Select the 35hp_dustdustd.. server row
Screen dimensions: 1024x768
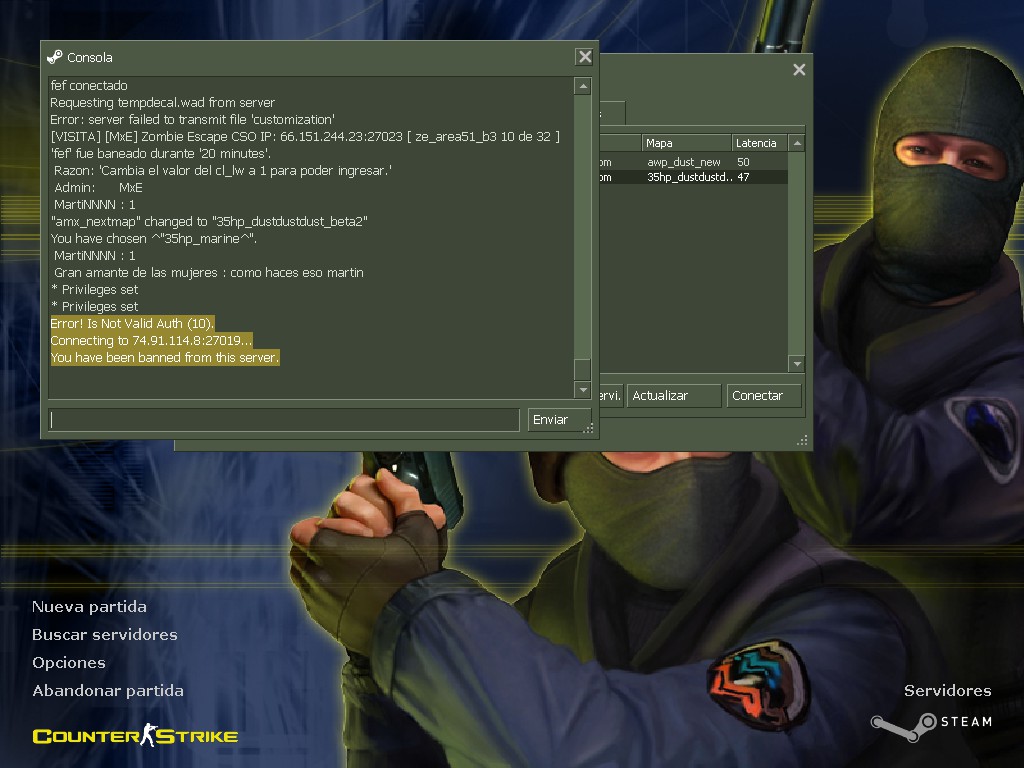693,177
